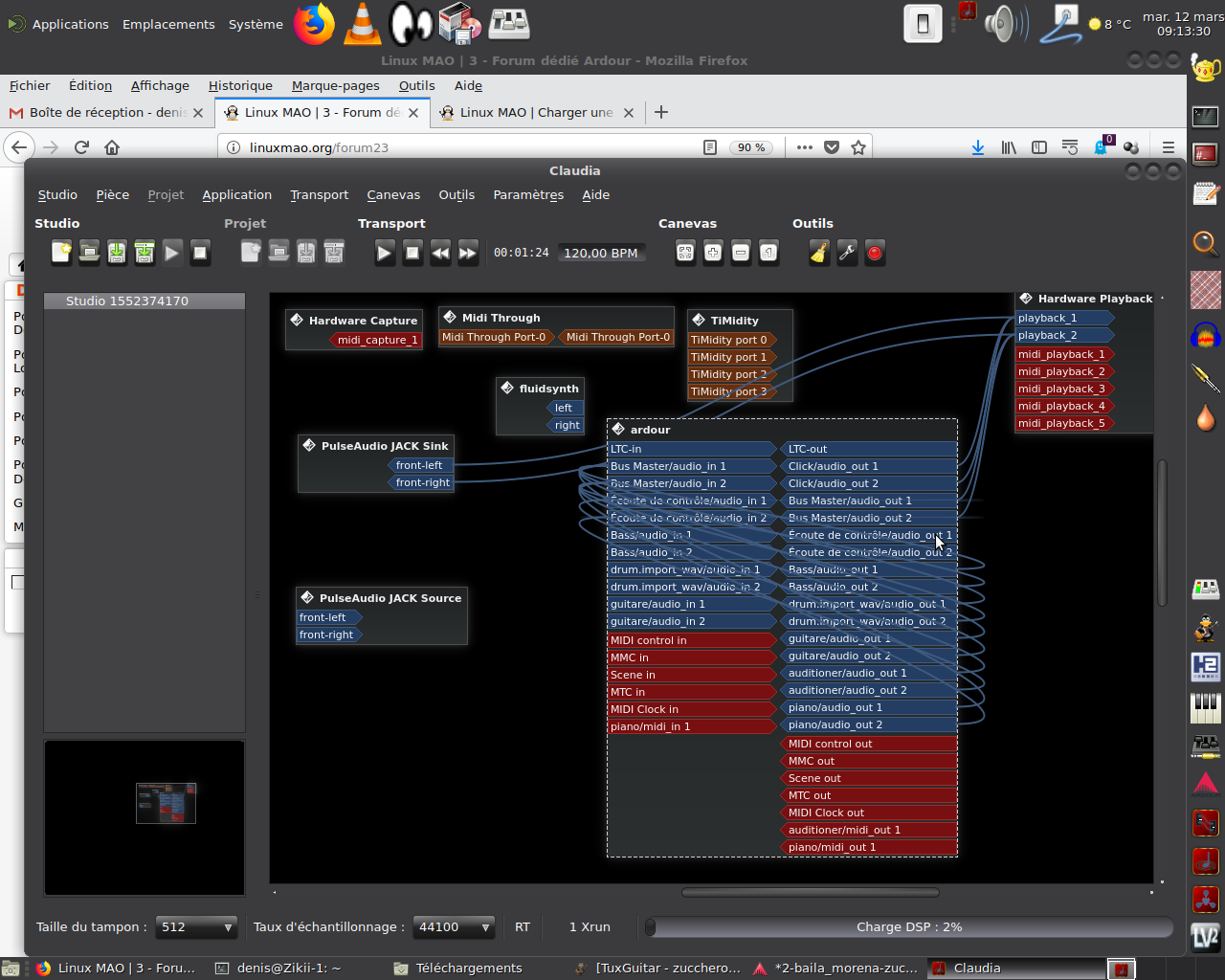
Task: Stop the studio using the Studio stop icon
Action: tap(200, 253)
